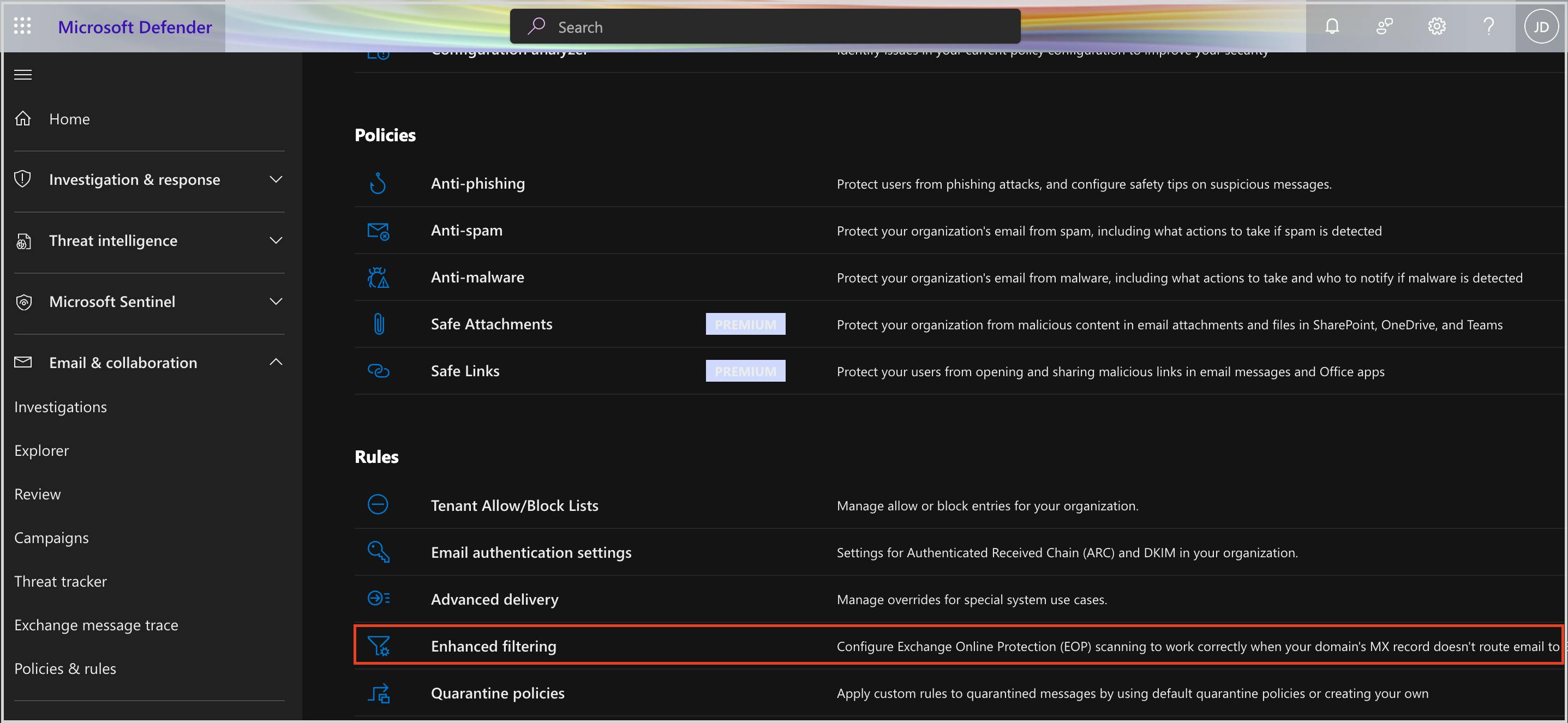Click the Safe Links chain icon
This screenshot has height=723, width=1568.
pyautogui.click(x=379, y=371)
